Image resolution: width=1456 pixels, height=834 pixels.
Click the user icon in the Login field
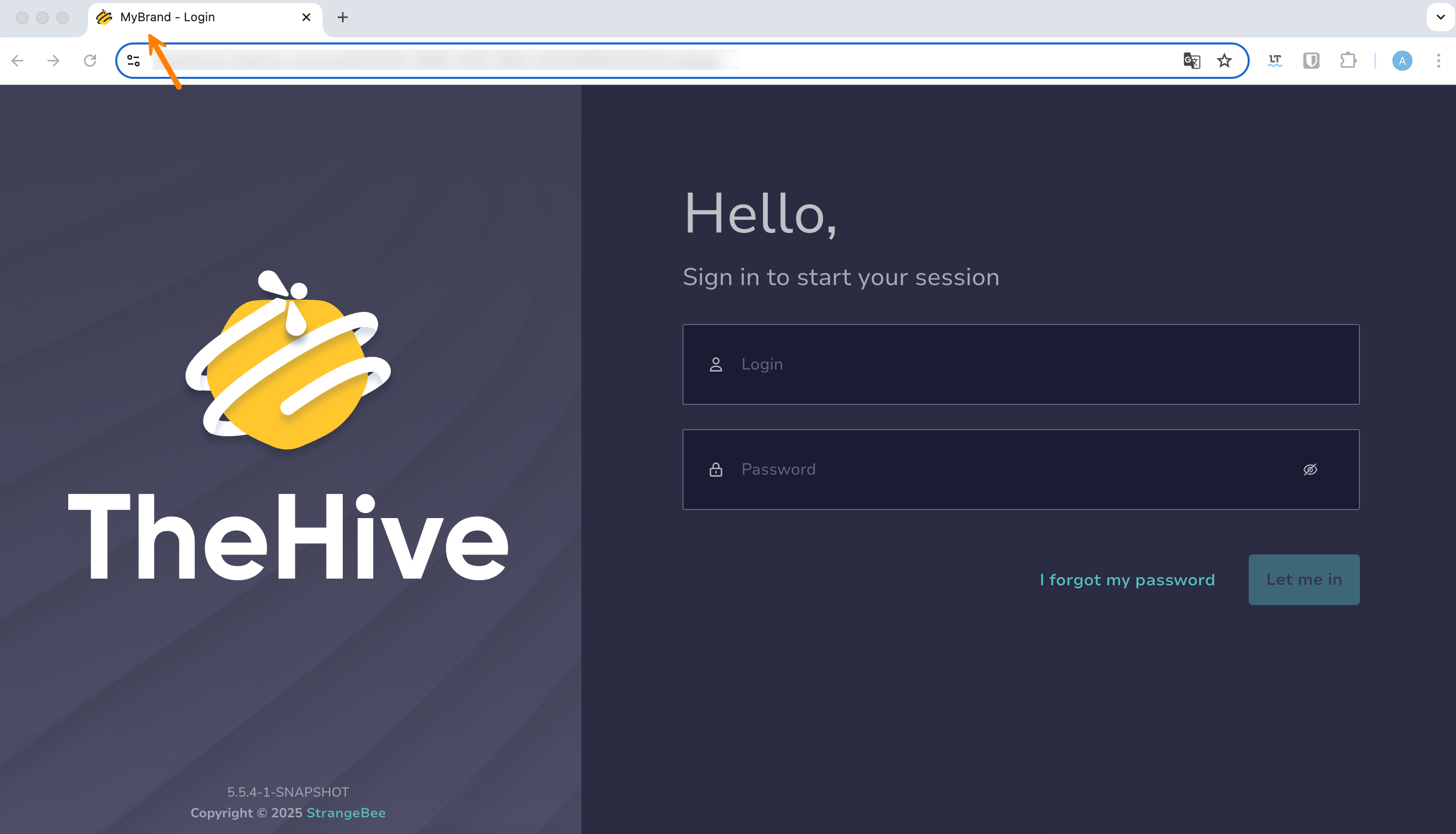click(x=715, y=364)
